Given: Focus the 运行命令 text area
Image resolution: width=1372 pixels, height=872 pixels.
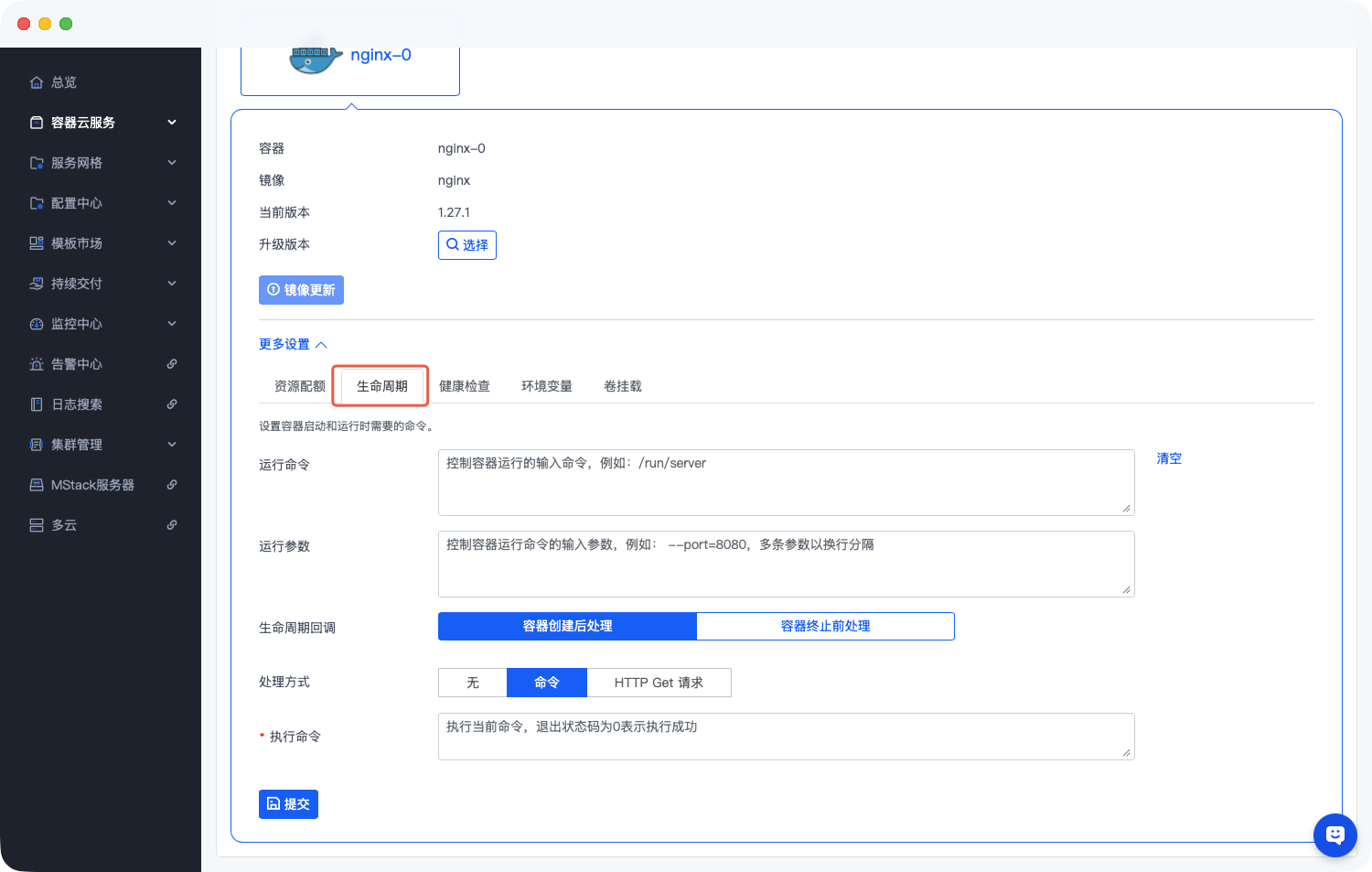Looking at the screenshot, I should (786, 482).
